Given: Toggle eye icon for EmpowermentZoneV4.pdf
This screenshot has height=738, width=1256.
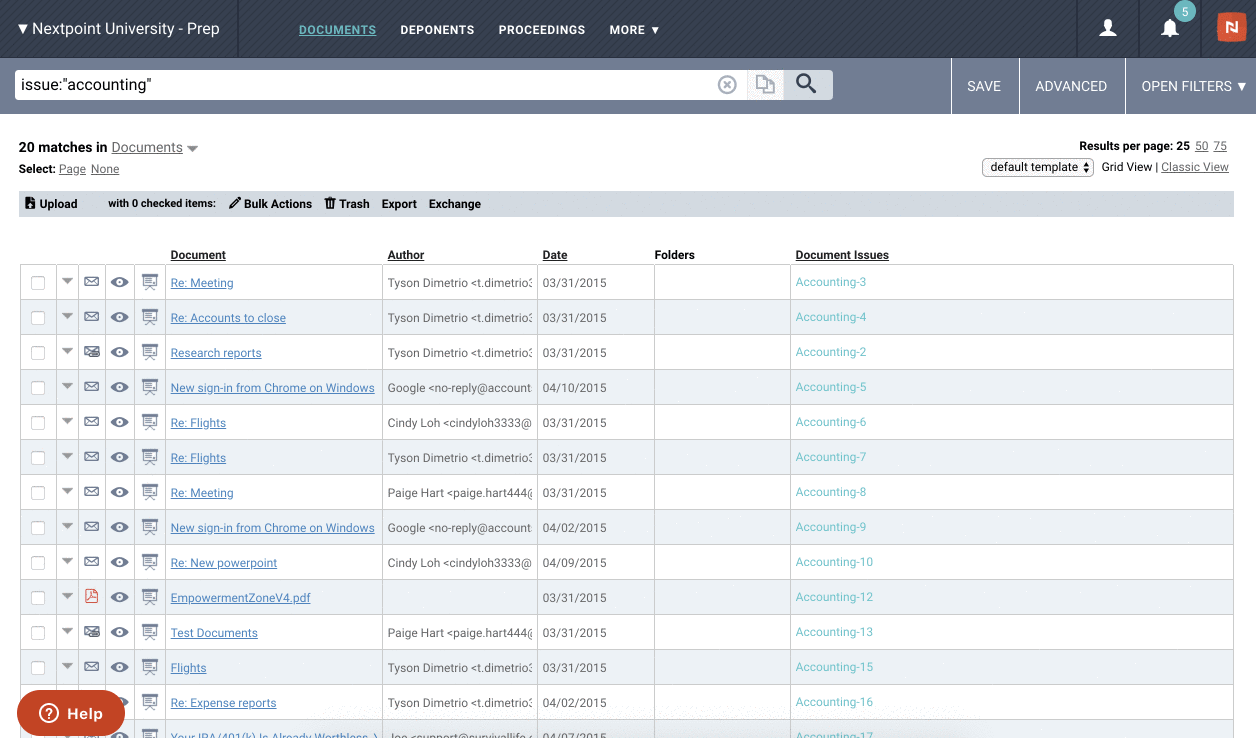Looking at the screenshot, I should [x=120, y=597].
